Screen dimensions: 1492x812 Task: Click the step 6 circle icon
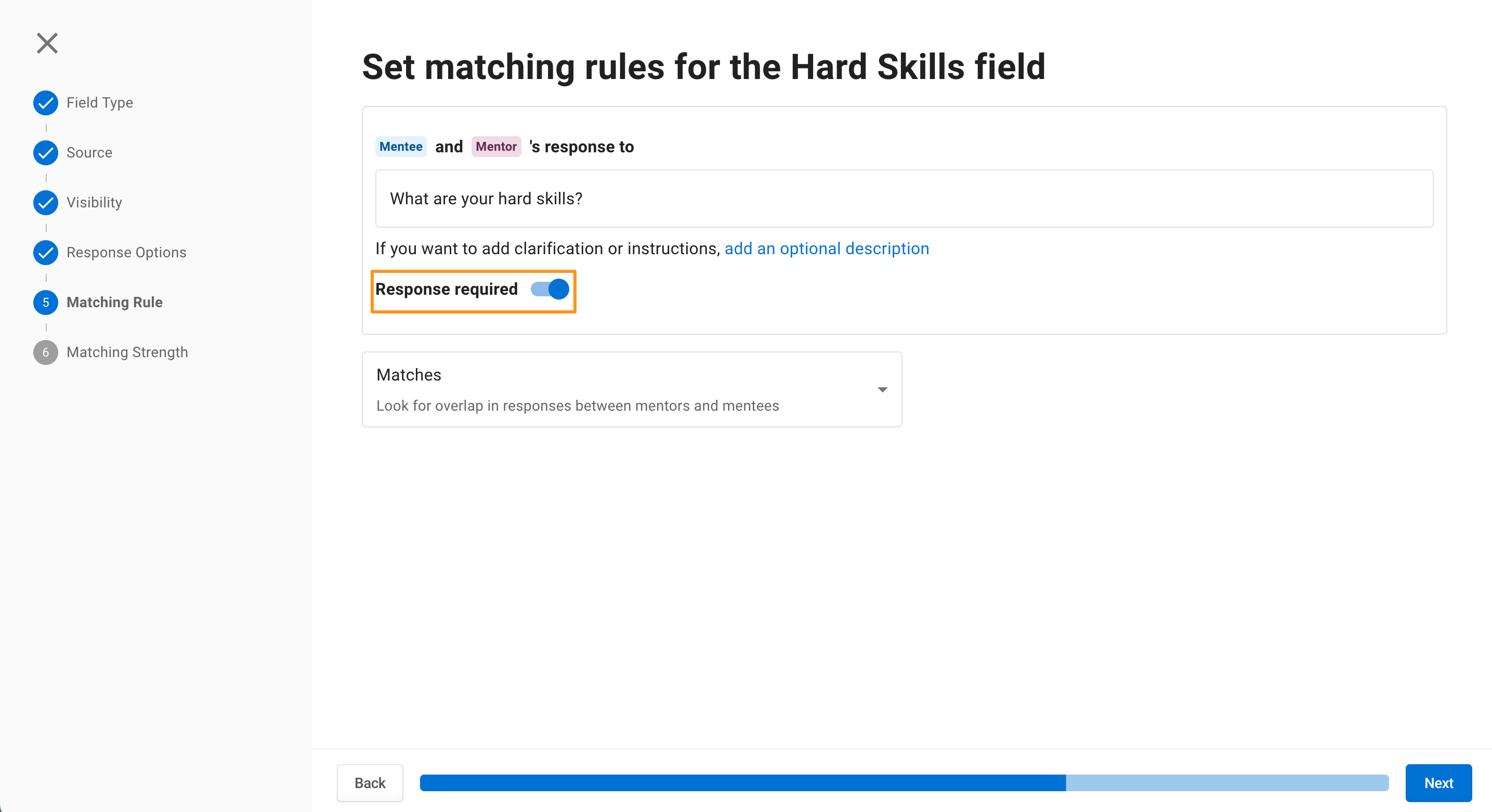tap(46, 352)
